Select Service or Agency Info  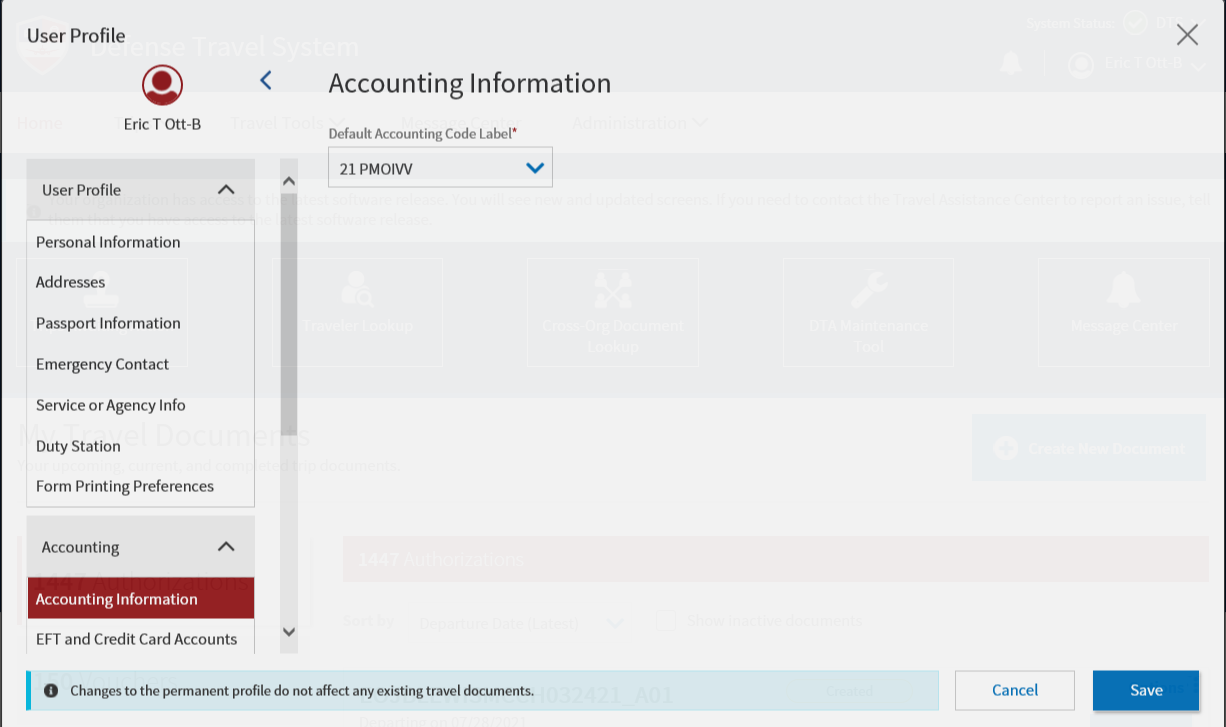[x=111, y=405]
